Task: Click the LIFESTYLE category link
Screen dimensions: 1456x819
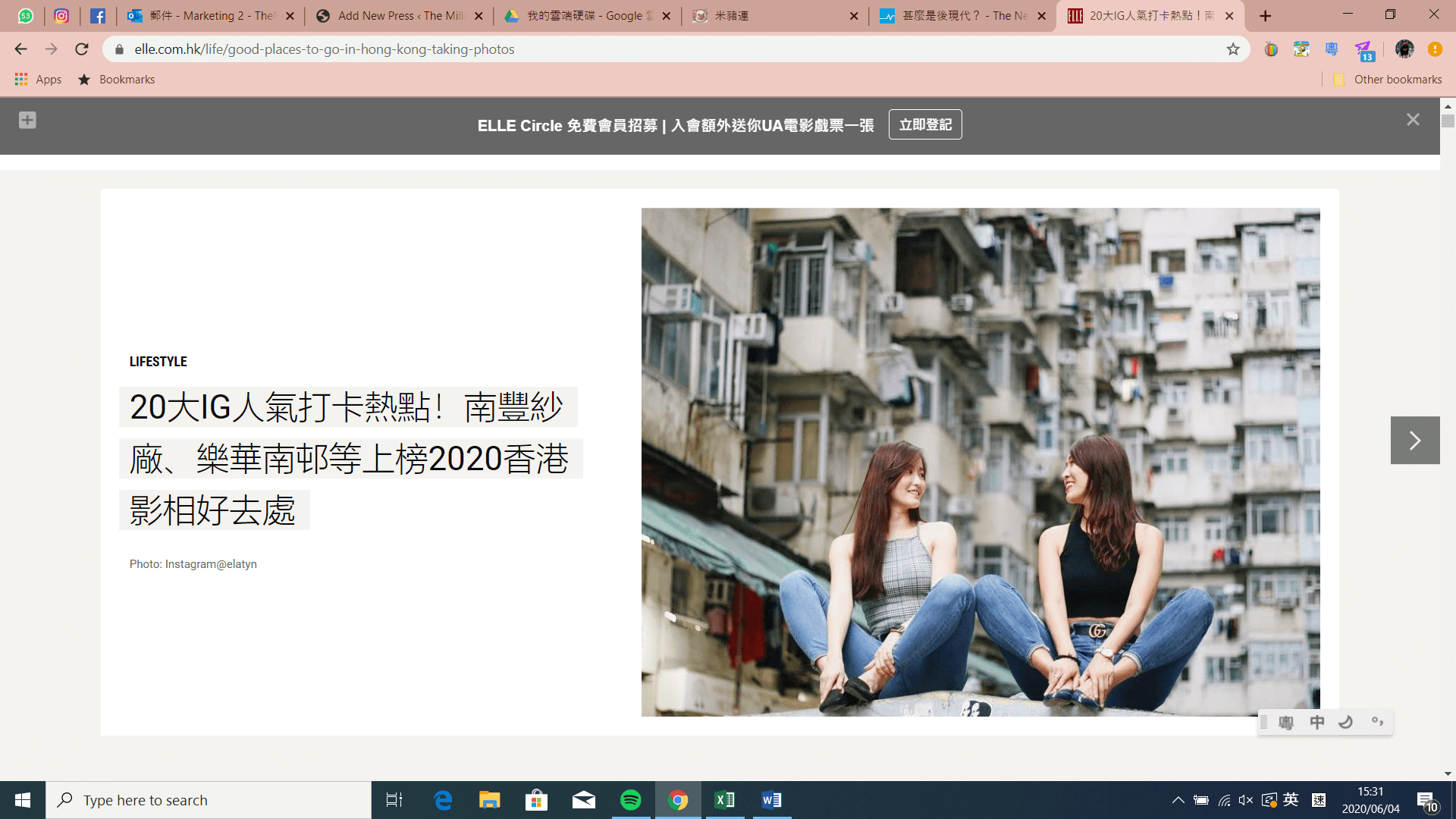Action: pyautogui.click(x=158, y=362)
